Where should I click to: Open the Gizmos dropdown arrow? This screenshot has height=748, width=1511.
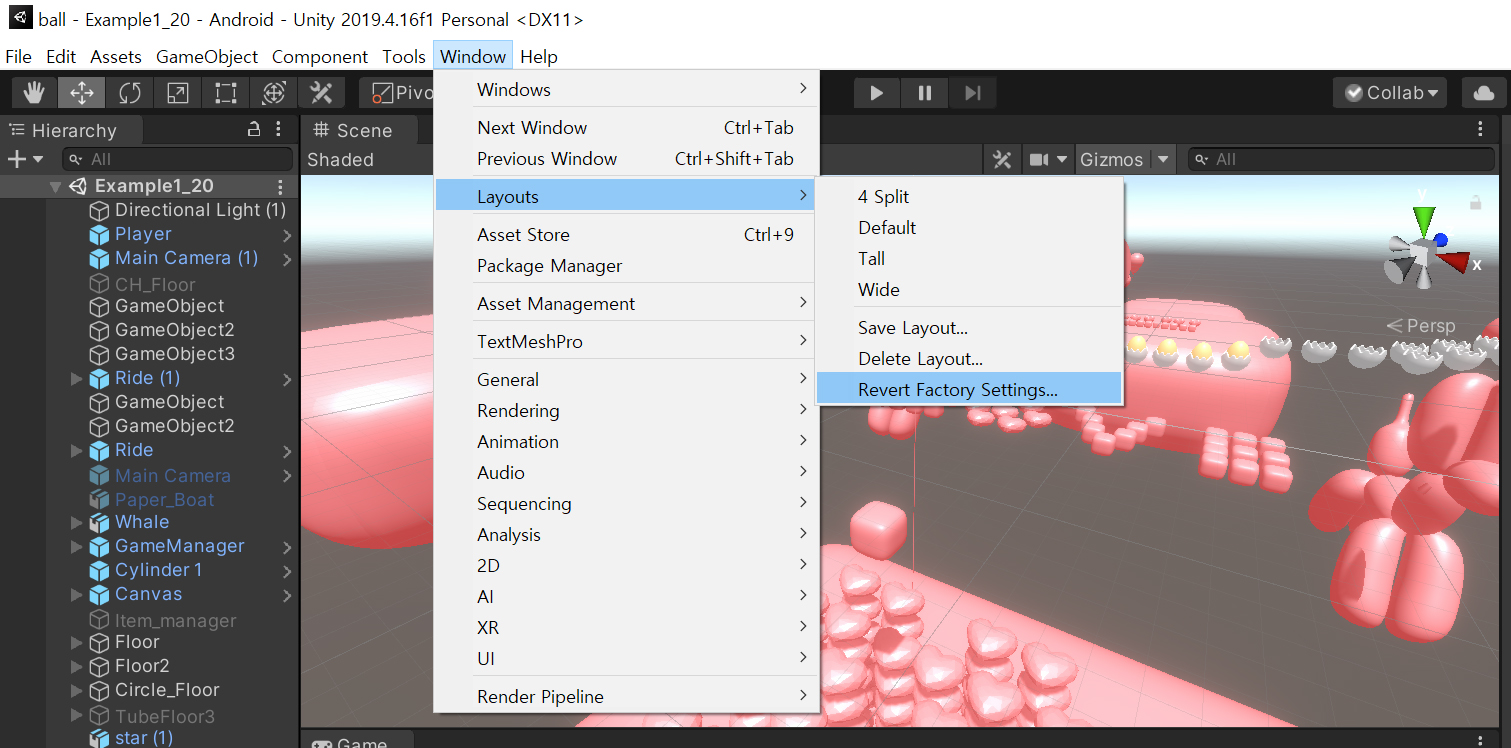[x=1163, y=159]
